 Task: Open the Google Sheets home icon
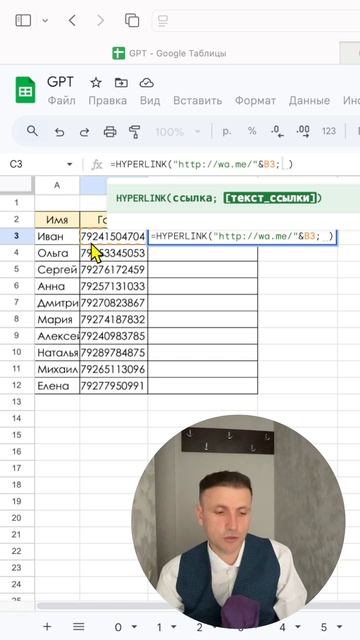(25, 90)
